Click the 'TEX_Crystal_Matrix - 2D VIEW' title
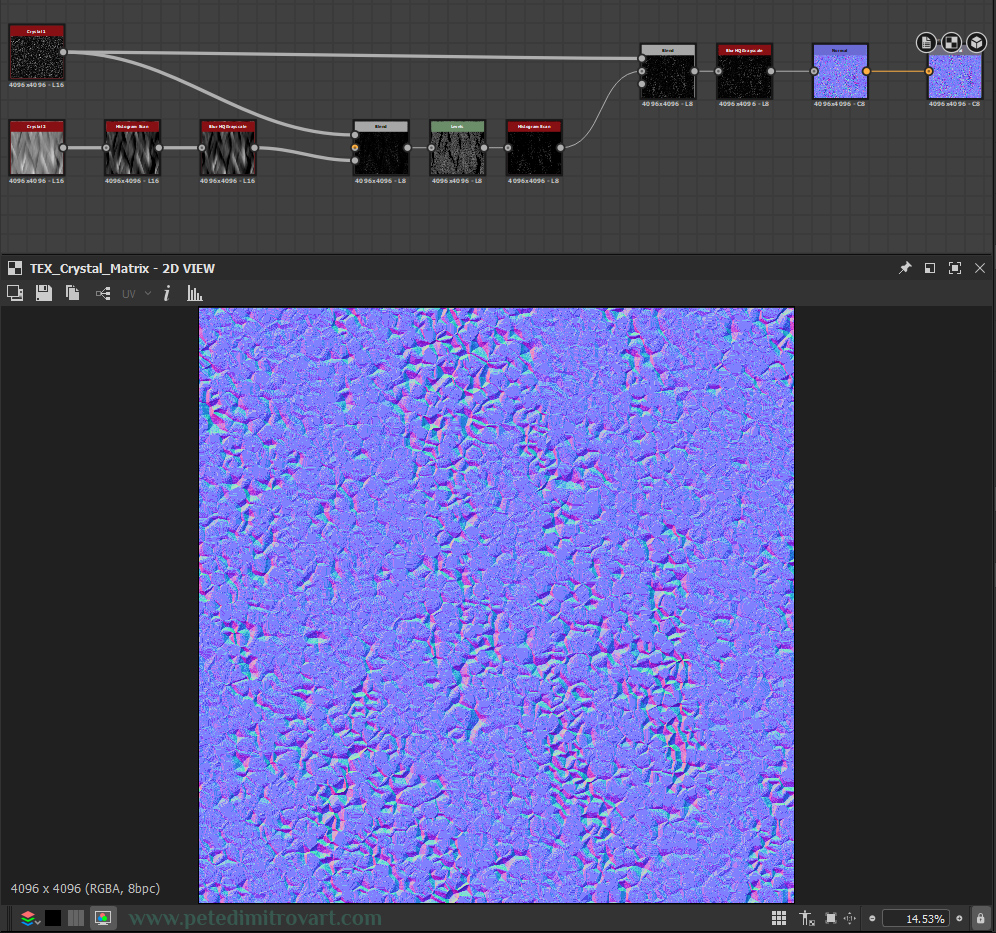Screen dimensions: 996x933 tap(123, 269)
